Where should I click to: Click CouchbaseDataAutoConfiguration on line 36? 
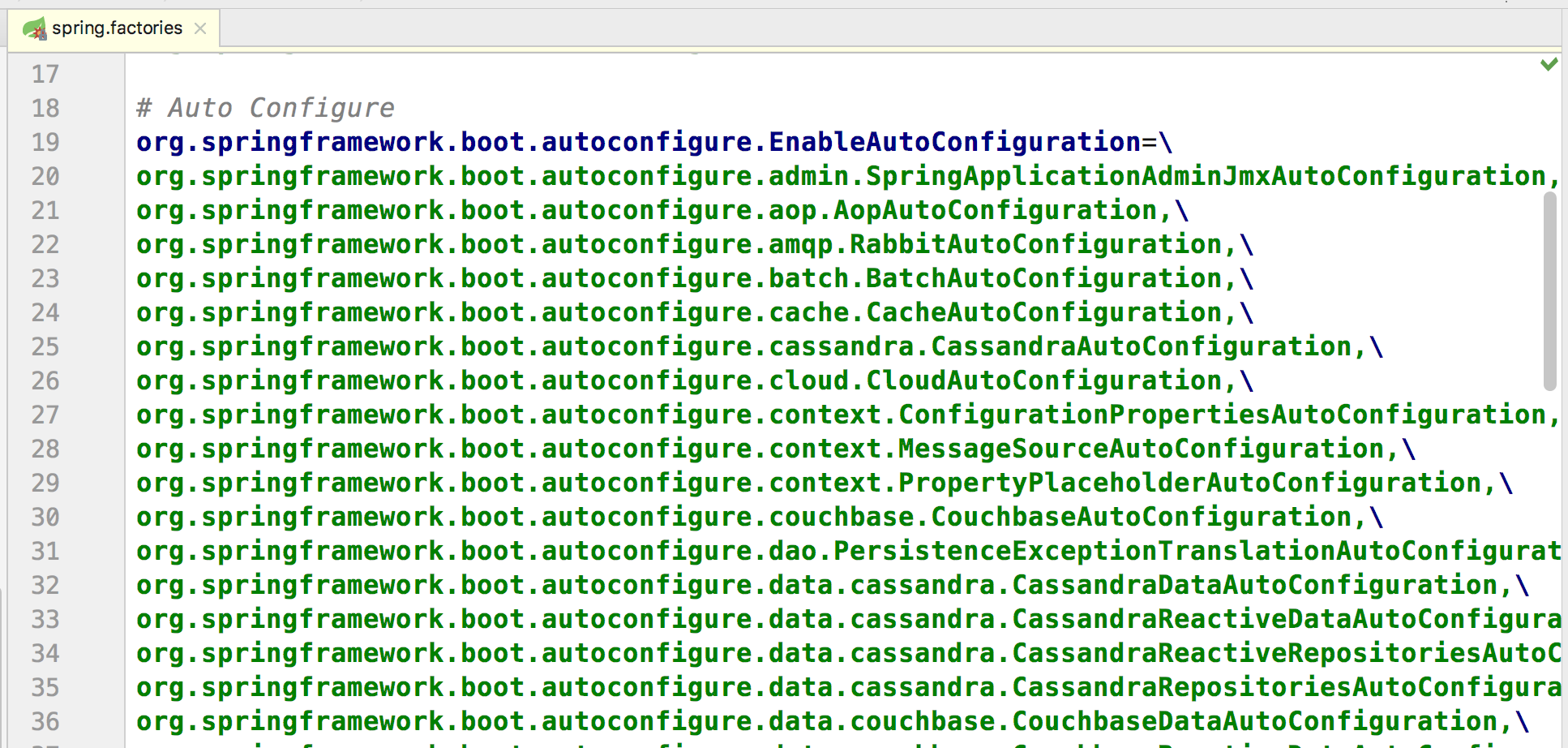[x=1255, y=721]
